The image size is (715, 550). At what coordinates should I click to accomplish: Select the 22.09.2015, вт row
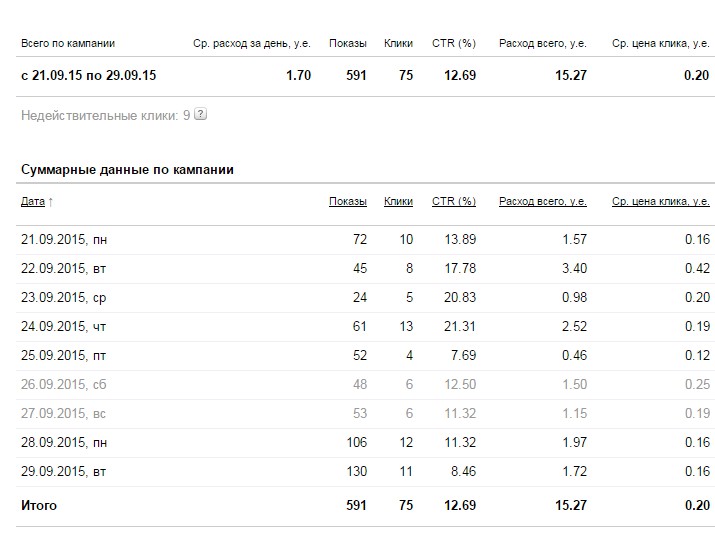pyautogui.click(x=365, y=269)
